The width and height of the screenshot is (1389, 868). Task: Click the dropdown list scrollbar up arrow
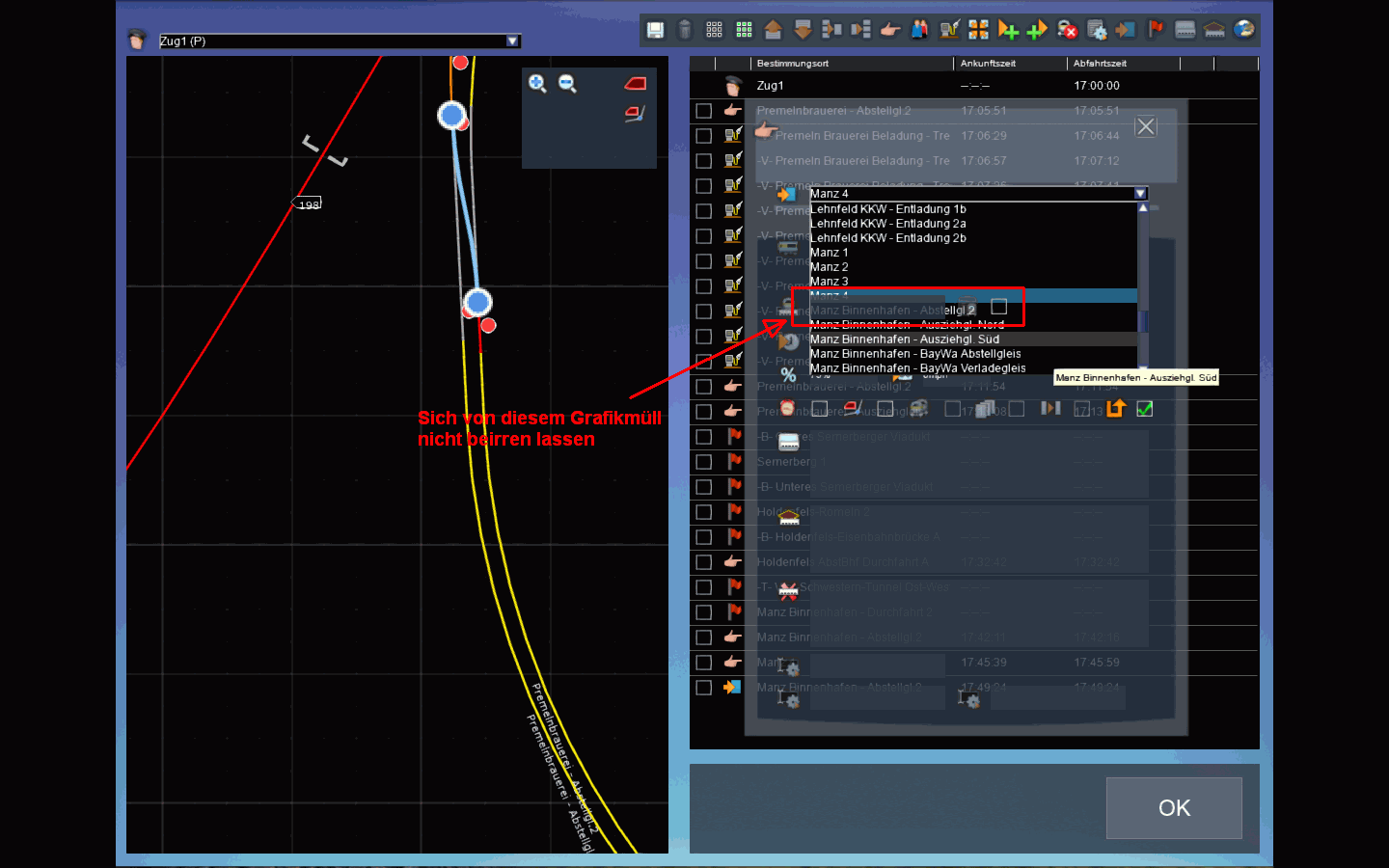tap(1143, 208)
